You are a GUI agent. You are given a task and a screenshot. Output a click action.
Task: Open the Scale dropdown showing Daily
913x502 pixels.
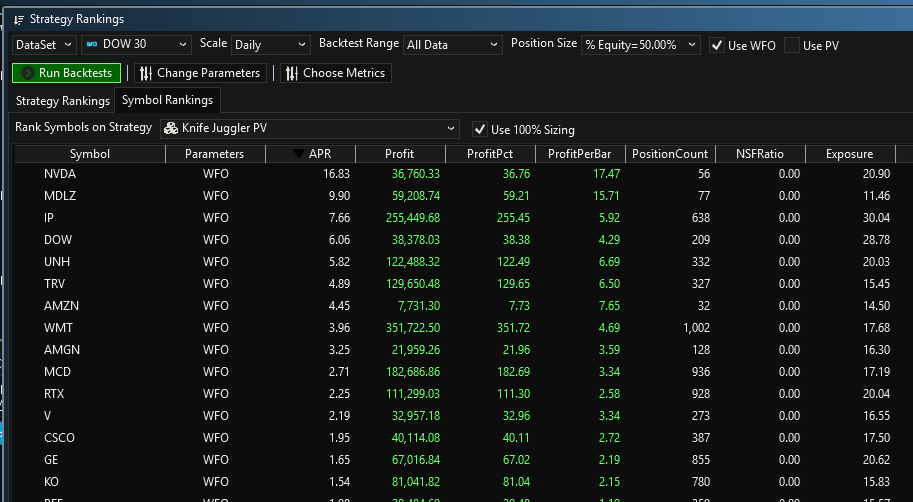click(x=271, y=45)
